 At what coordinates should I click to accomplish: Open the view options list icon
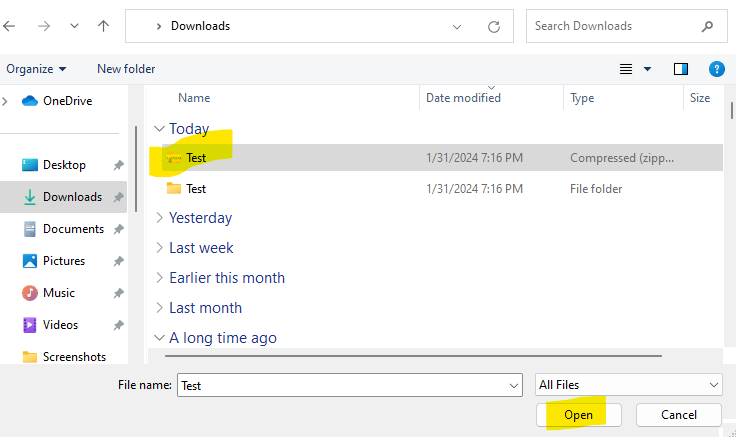click(627, 69)
